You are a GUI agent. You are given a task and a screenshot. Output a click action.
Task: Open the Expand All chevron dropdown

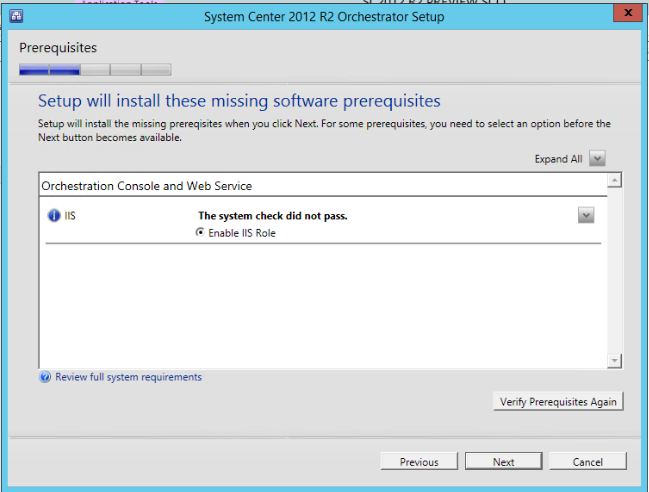click(597, 158)
